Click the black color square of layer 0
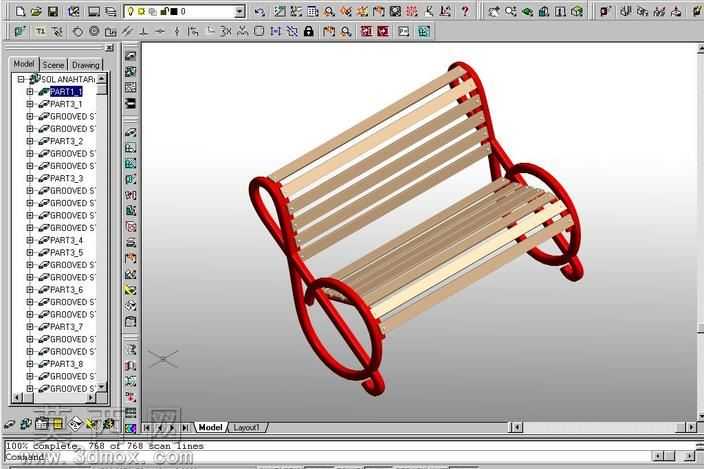Screen dimensions: 704x469 [x=174, y=11]
